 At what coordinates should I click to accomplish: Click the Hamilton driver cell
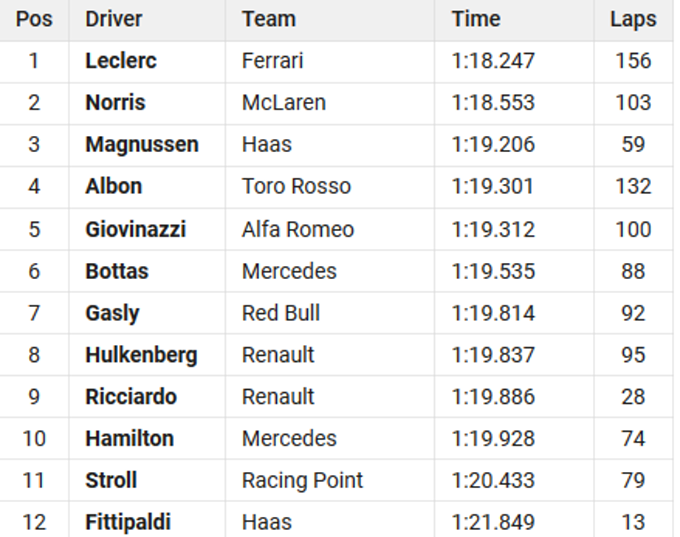coord(129,438)
